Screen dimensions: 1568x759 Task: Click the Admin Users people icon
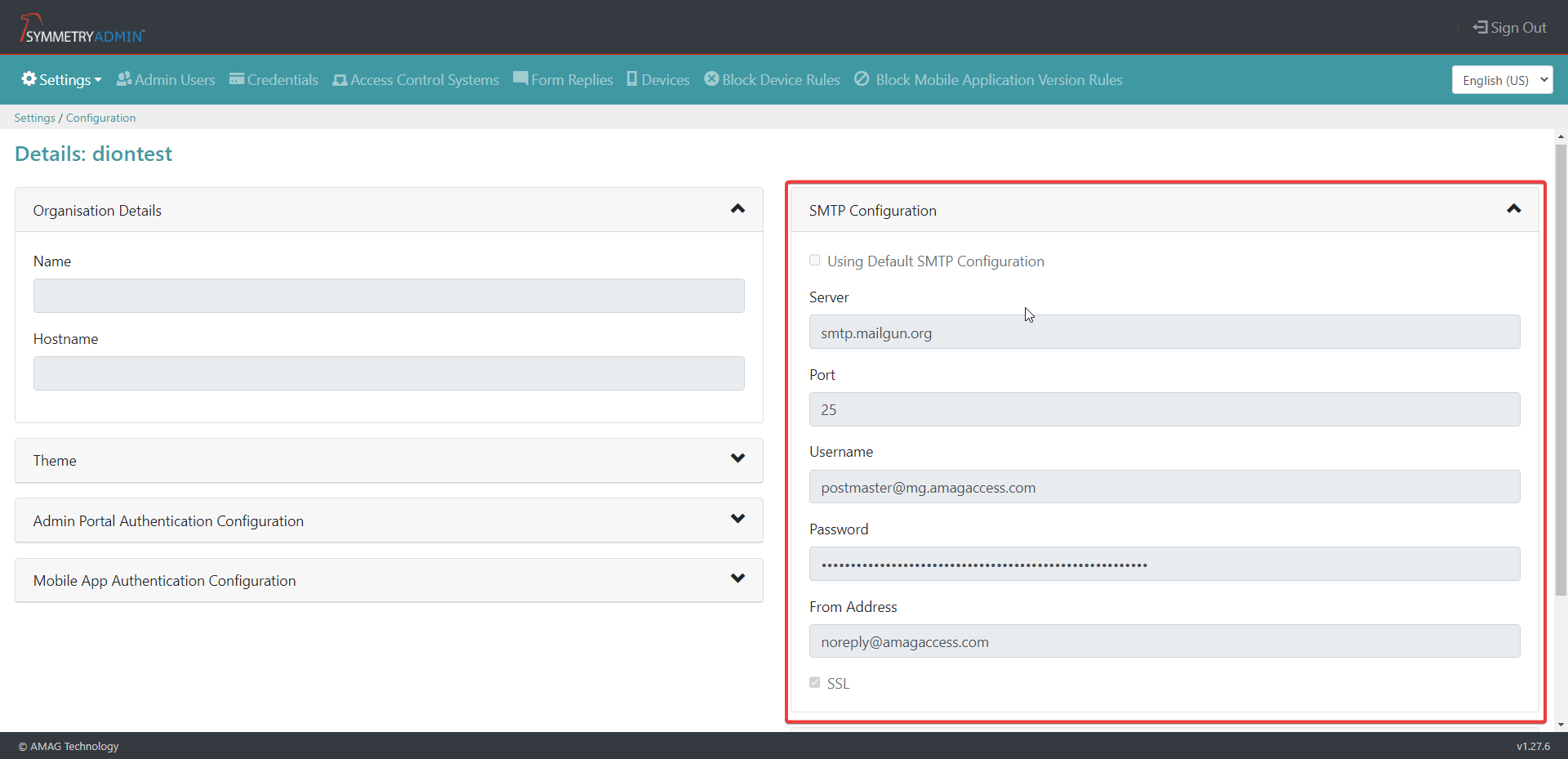(x=124, y=78)
